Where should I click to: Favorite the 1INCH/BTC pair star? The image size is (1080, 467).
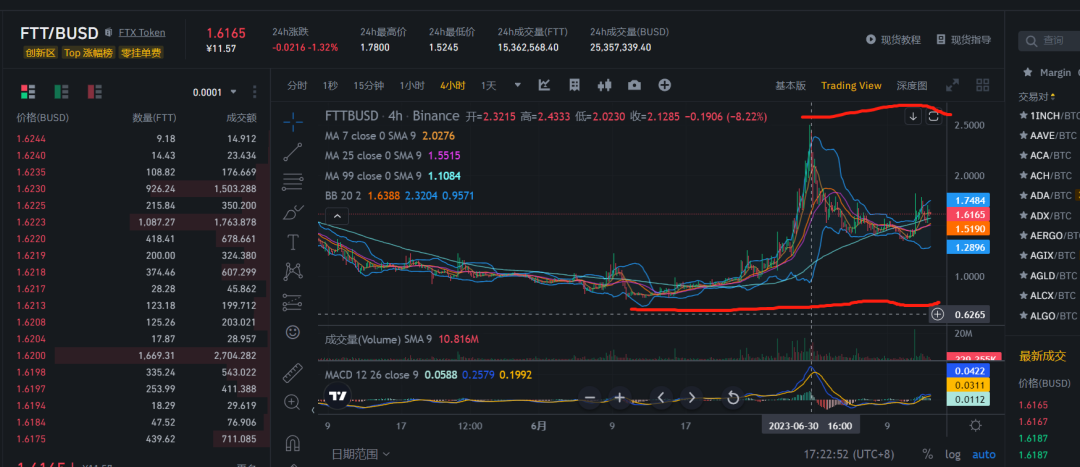pyautogui.click(x=1025, y=115)
